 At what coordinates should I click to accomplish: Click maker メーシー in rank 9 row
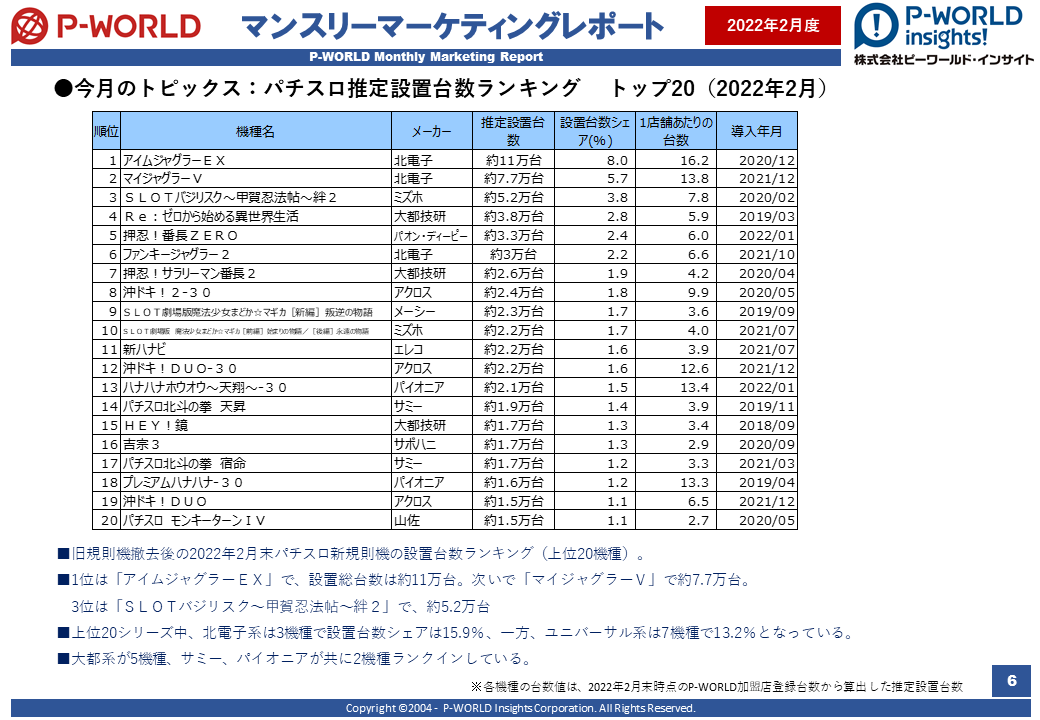[x=415, y=312]
